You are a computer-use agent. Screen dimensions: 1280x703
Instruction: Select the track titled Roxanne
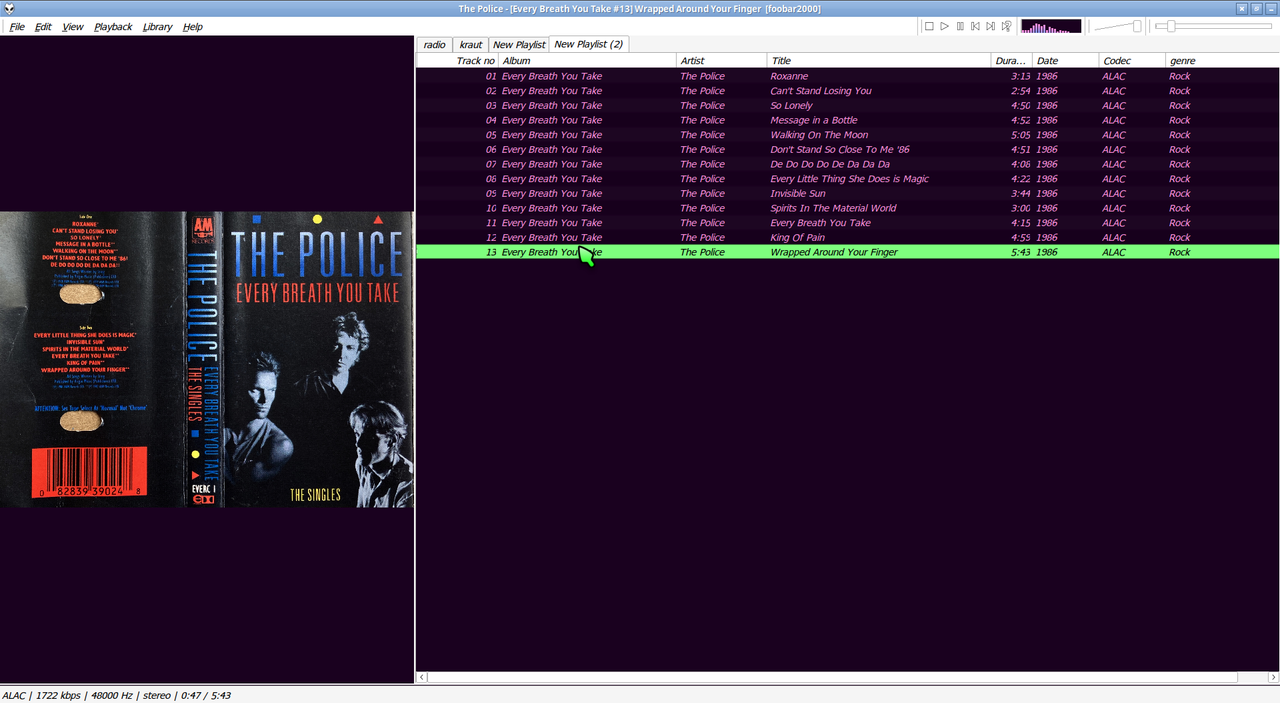pos(789,76)
